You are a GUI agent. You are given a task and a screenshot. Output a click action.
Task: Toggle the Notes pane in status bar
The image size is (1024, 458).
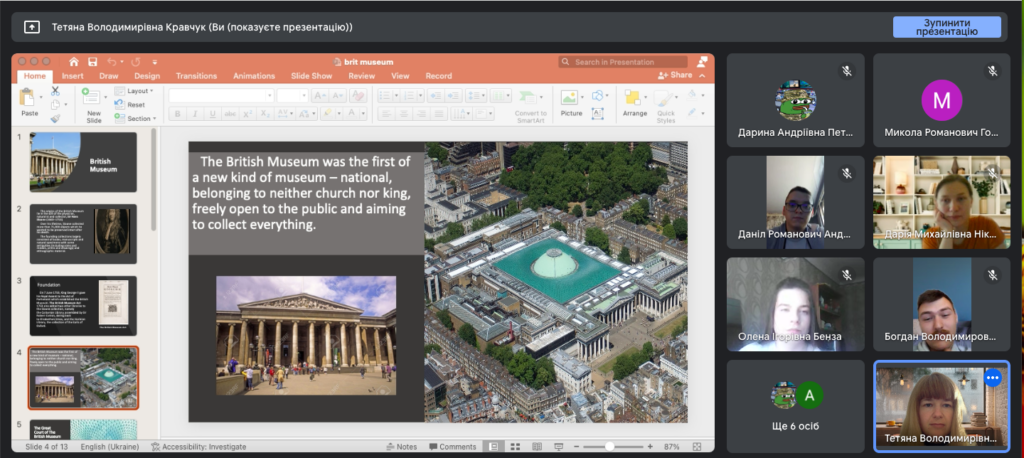click(402, 446)
